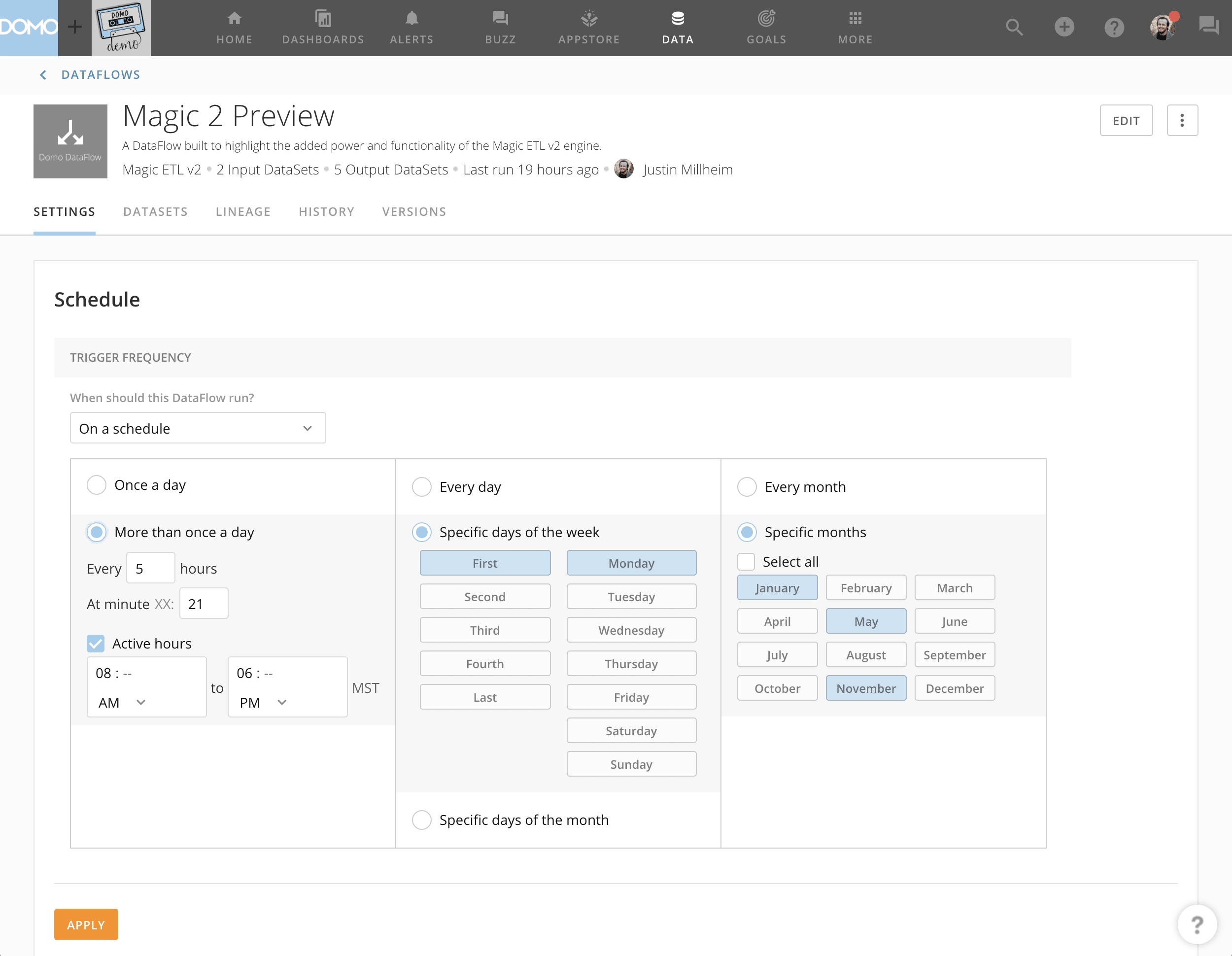The image size is (1232, 956).
Task: Uncheck the Active hours checkbox
Action: click(x=96, y=643)
